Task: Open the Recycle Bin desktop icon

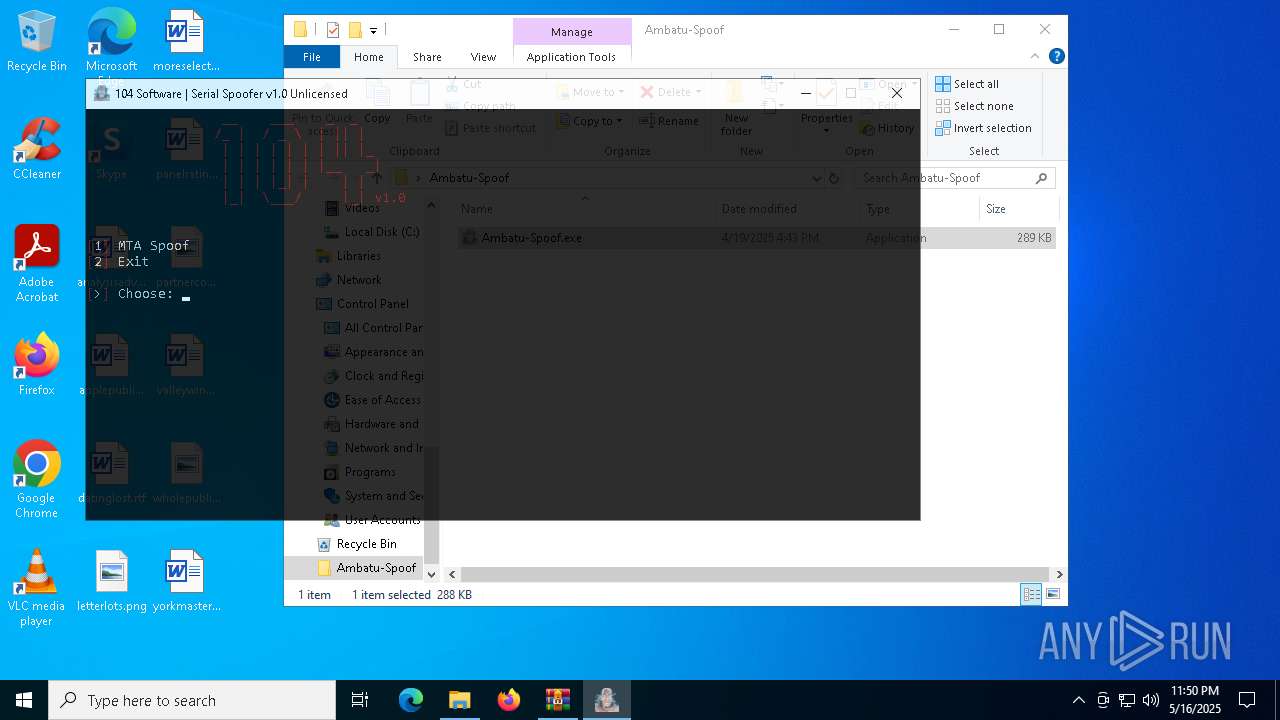Action: coord(37,42)
